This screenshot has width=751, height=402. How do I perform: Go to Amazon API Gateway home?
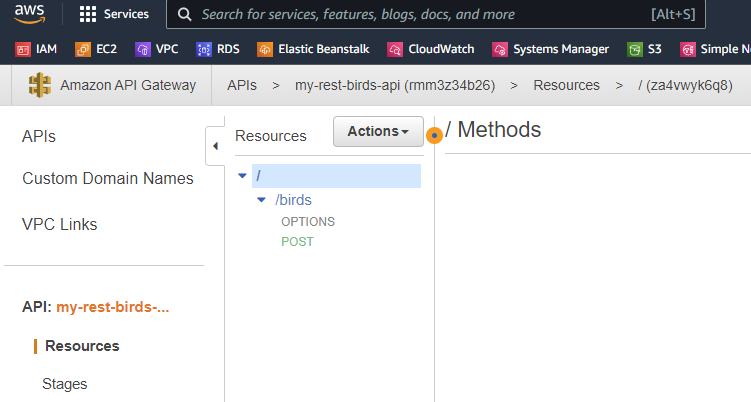coord(128,85)
